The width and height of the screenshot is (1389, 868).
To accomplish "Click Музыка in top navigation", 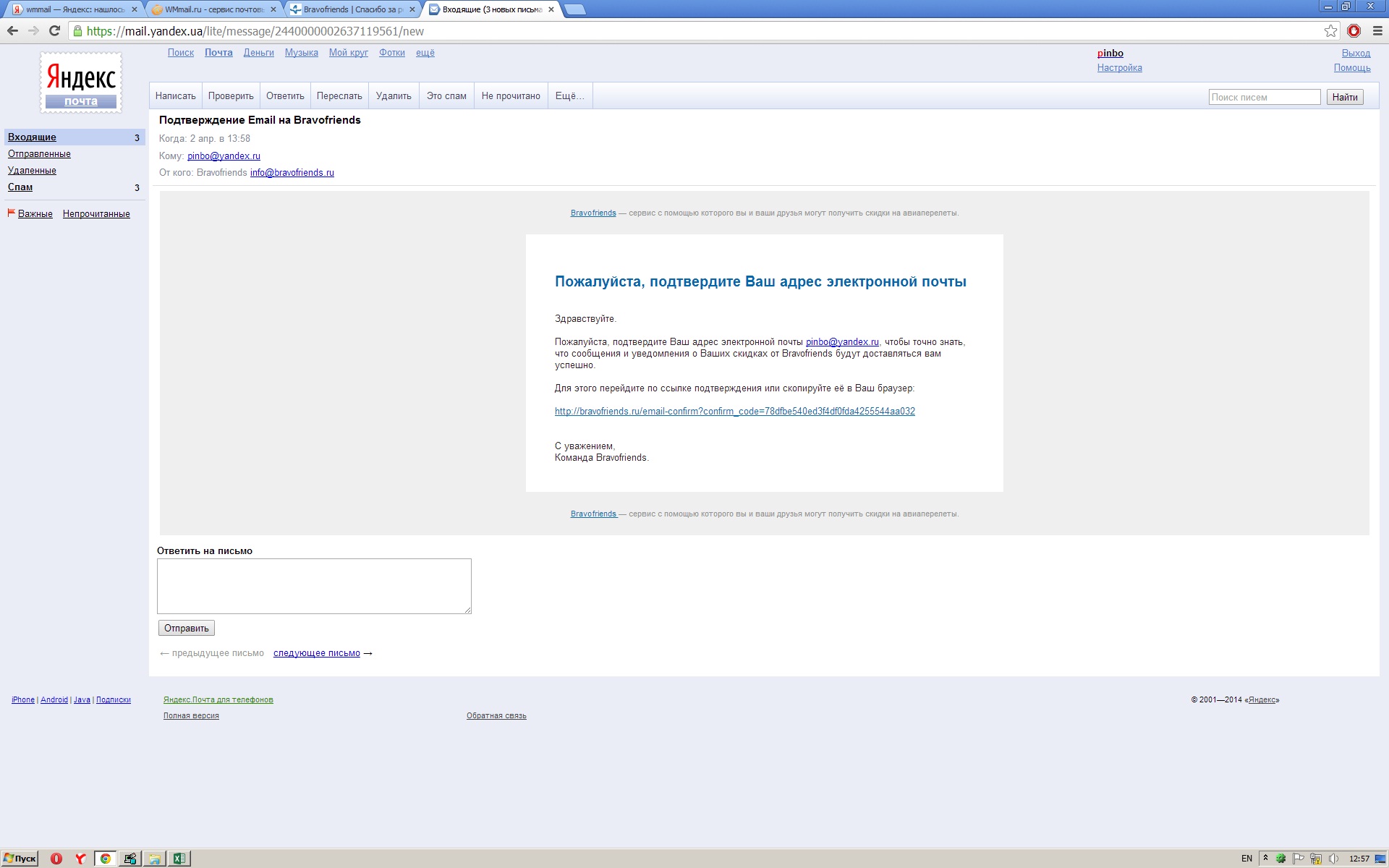I will [301, 52].
